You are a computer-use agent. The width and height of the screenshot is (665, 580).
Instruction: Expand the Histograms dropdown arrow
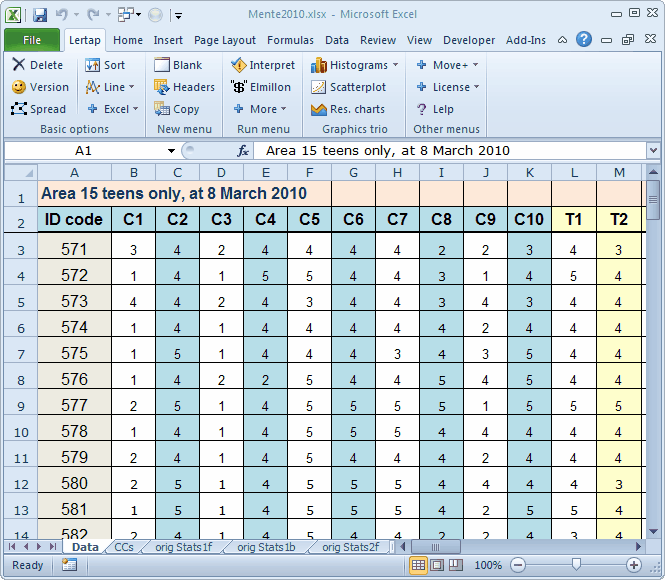pyautogui.click(x=395, y=65)
